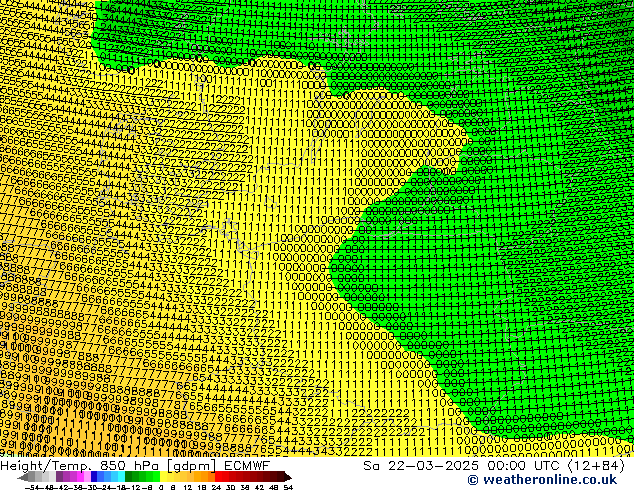This screenshot has height=490, width=634.
Task: Pick the bright red swatch near label 24
Action: (218, 476)
